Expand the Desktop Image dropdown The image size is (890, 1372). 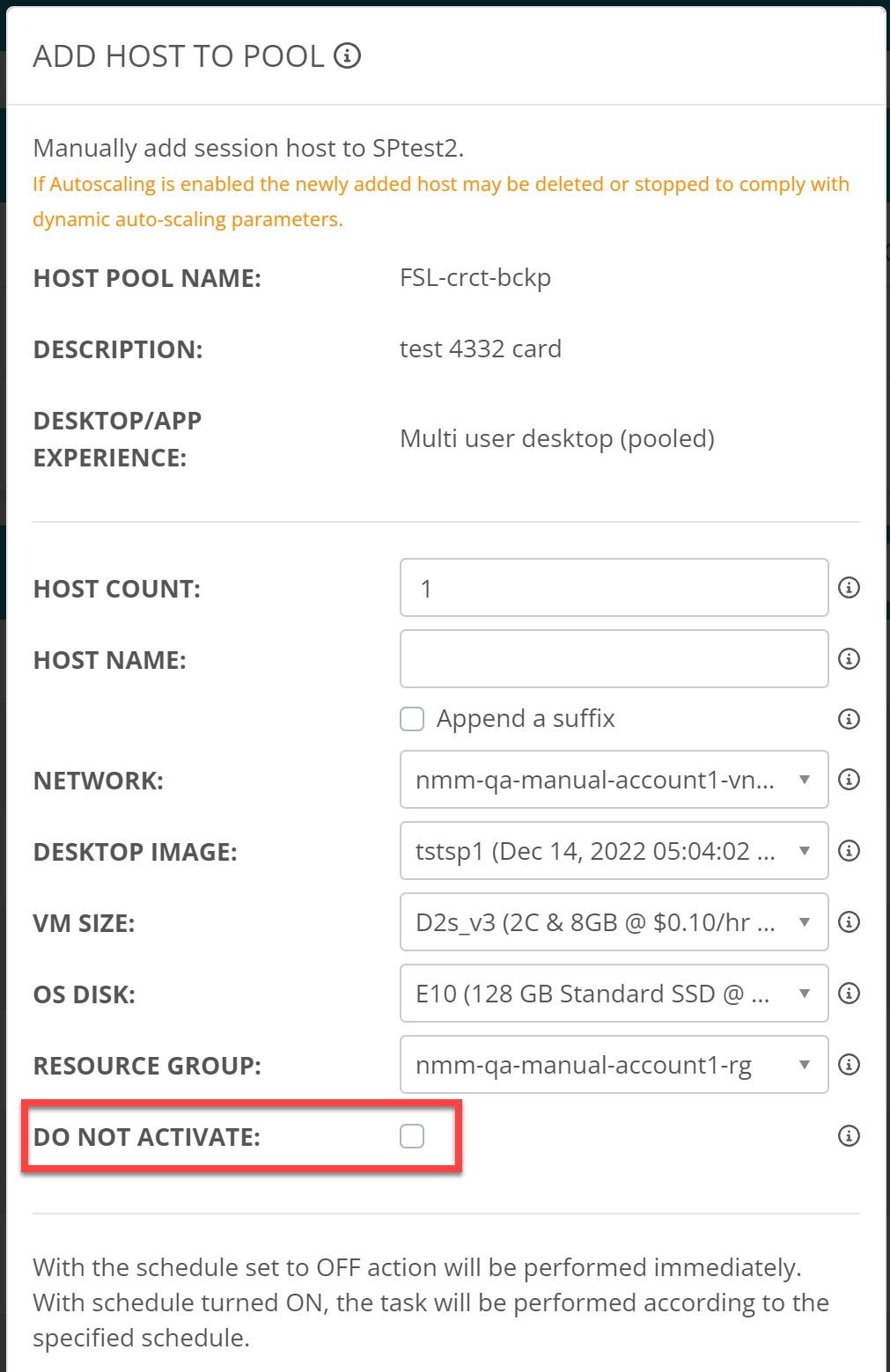click(x=614, y=851)
